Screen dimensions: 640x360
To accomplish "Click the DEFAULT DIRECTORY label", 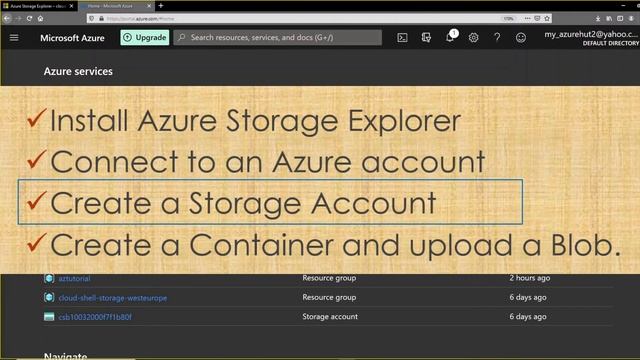I will tap(611, 43).
